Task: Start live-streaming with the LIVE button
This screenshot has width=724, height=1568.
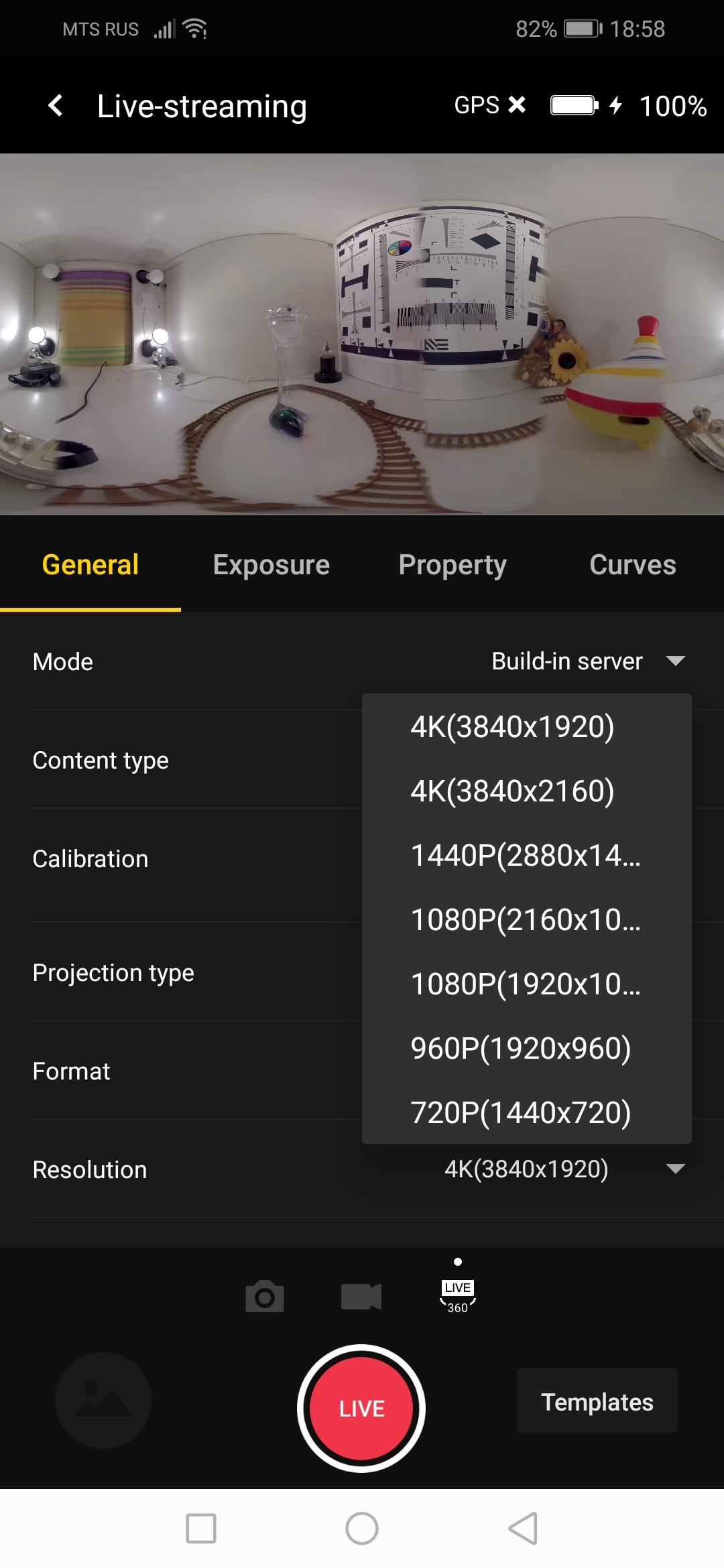Action: (x=361, y=1409)
